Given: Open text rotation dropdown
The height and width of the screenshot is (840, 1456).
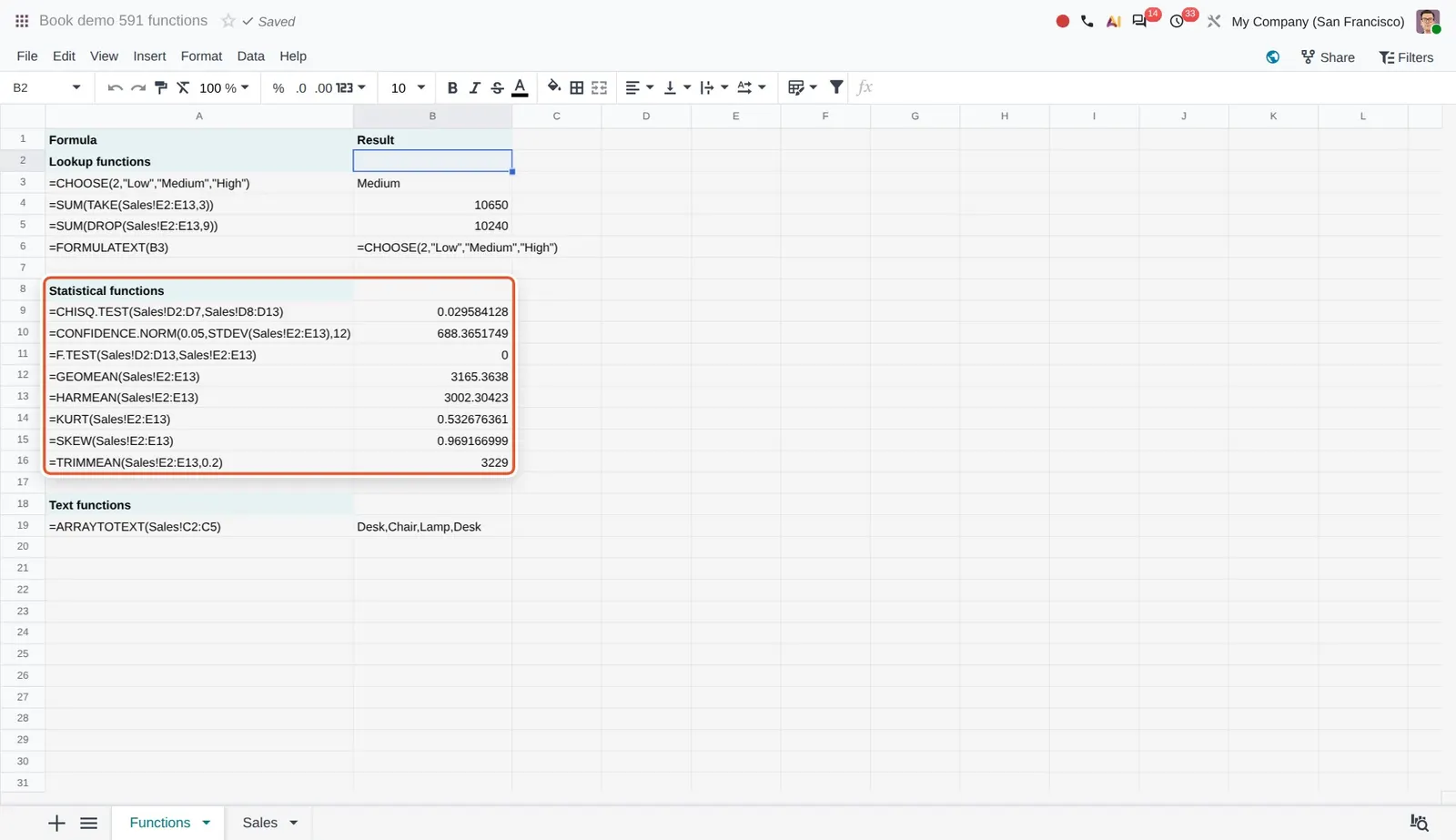Looking at the screenshot, I should (752, 88).
